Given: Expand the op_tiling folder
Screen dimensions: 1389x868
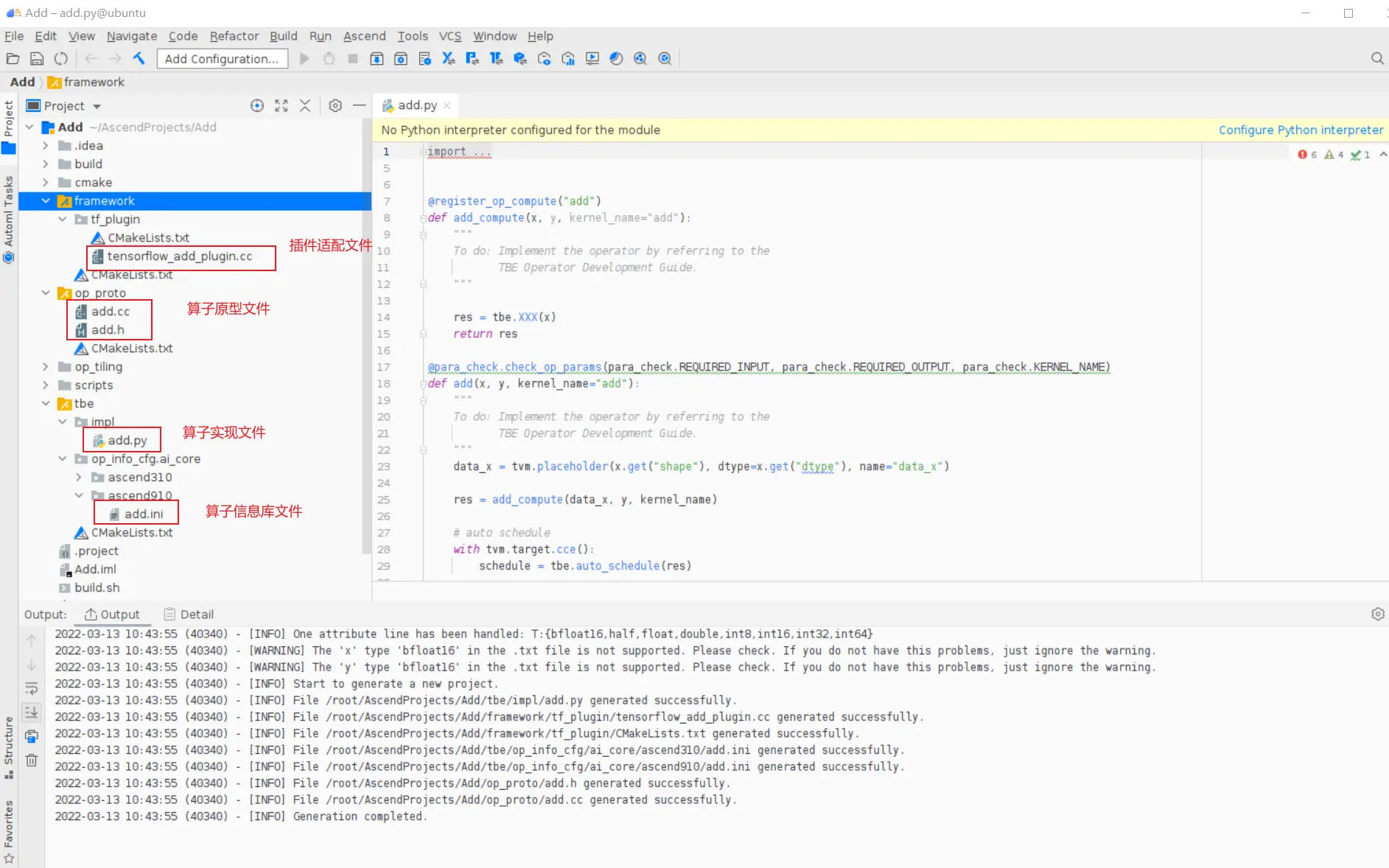Looking at the screenshot, I should (46, 367).
